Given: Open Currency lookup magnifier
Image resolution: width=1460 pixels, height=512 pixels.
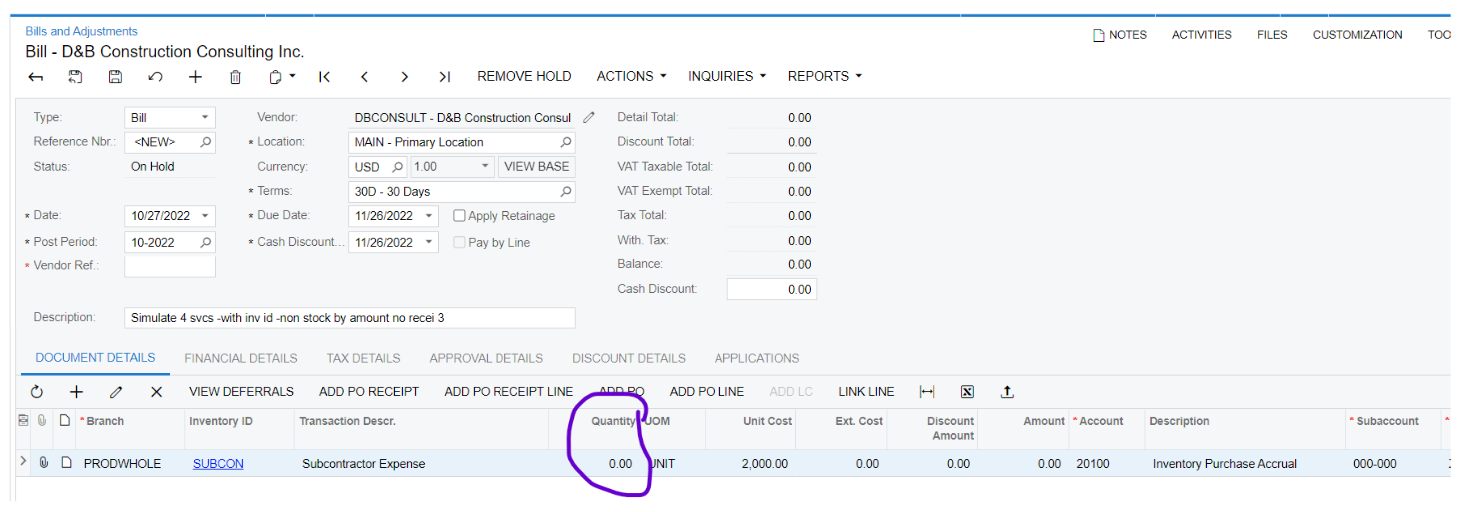Looking at the screenshot, I should 397,167.
